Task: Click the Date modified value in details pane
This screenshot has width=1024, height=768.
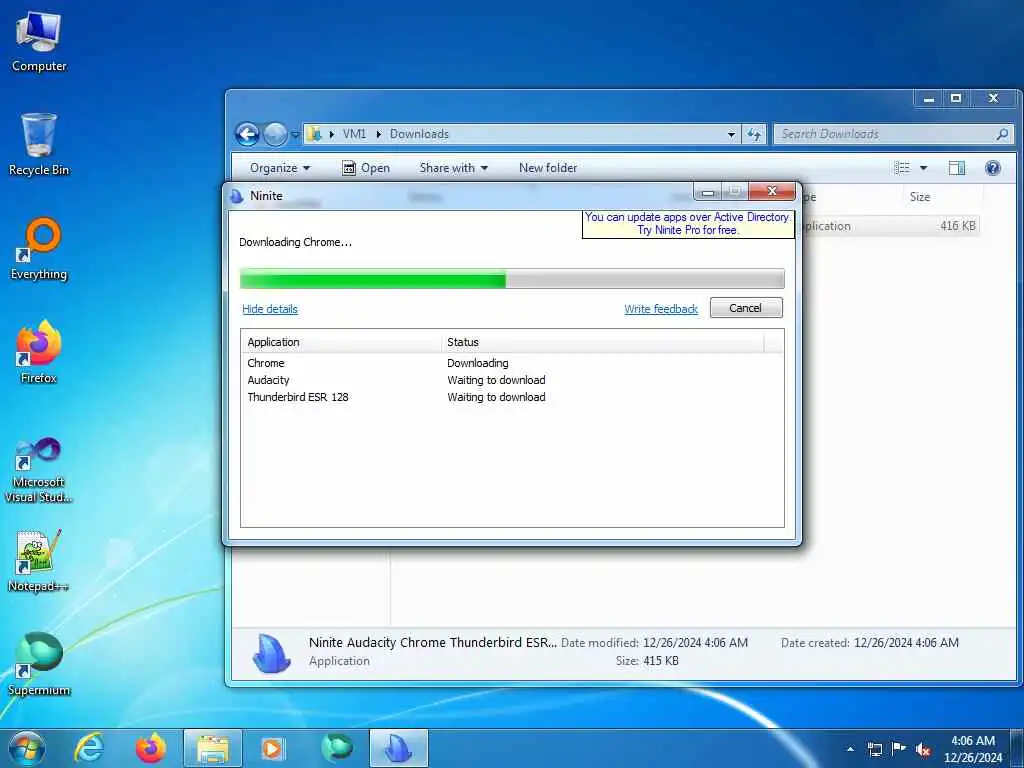Action: (x=696, y=643)
